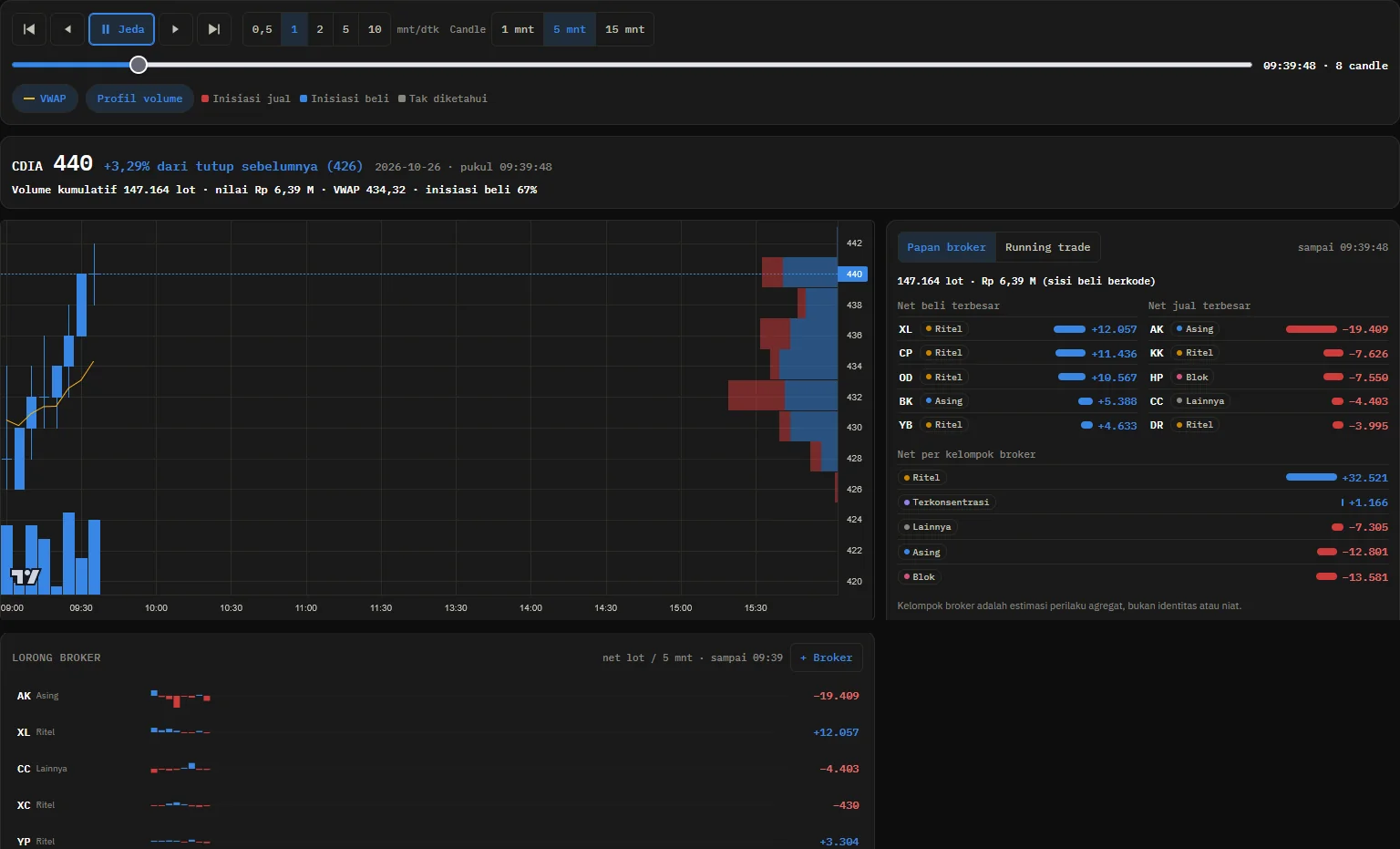Viewport: 1400px width, 849px height.
Task: Switch candle interval to 15 mnt
Action: click(625, 29)
